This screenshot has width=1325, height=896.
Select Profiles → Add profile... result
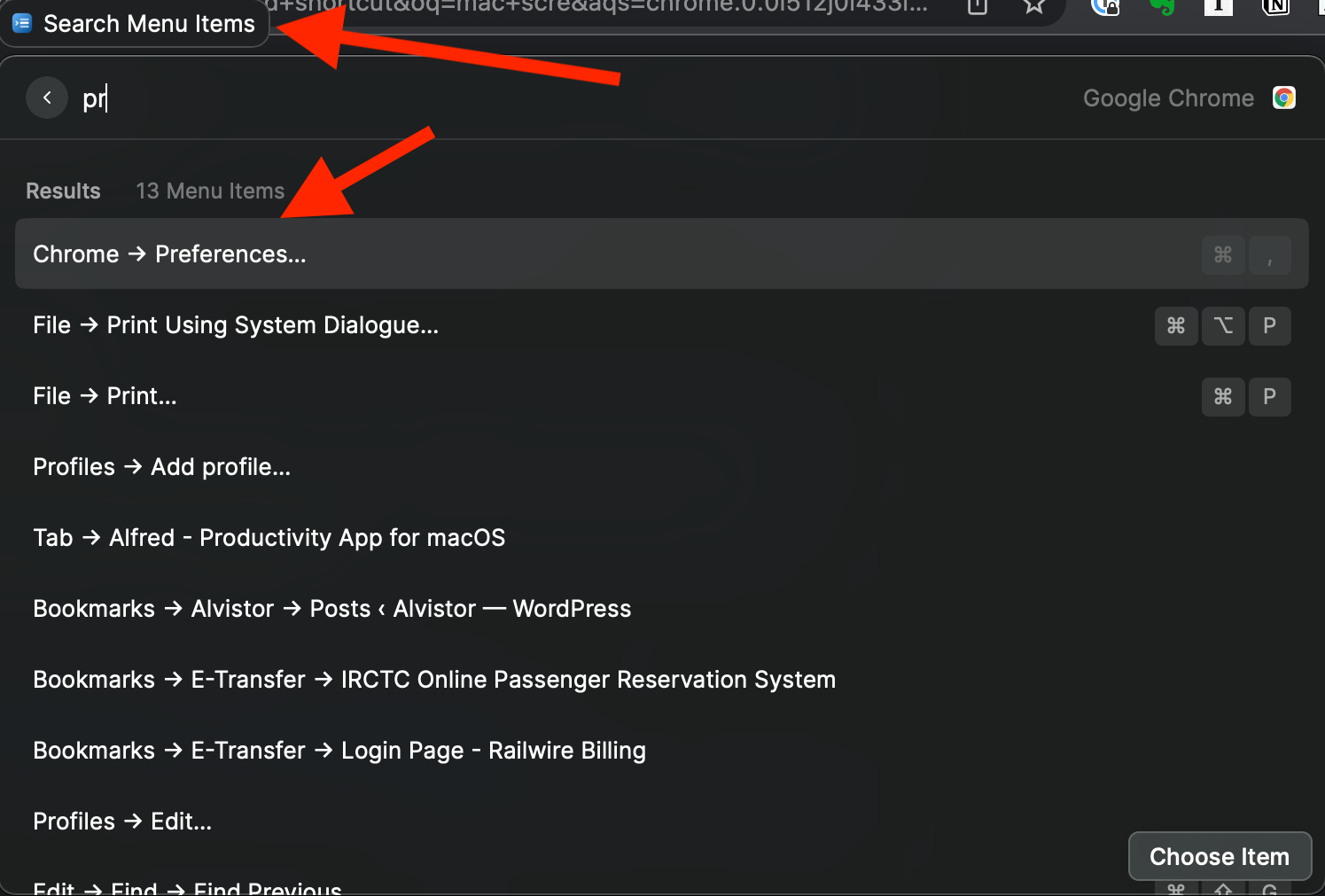661,467
